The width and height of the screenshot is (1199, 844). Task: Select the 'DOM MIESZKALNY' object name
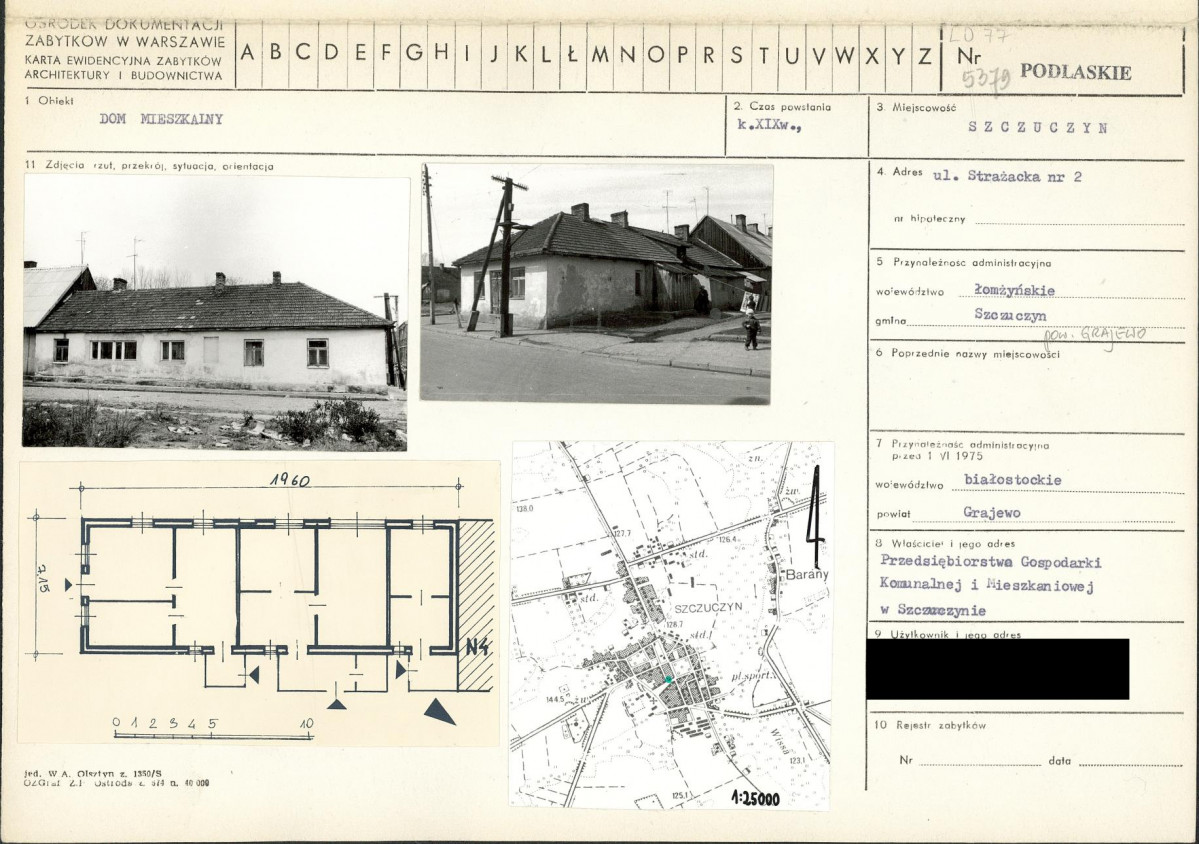point(161,119)
